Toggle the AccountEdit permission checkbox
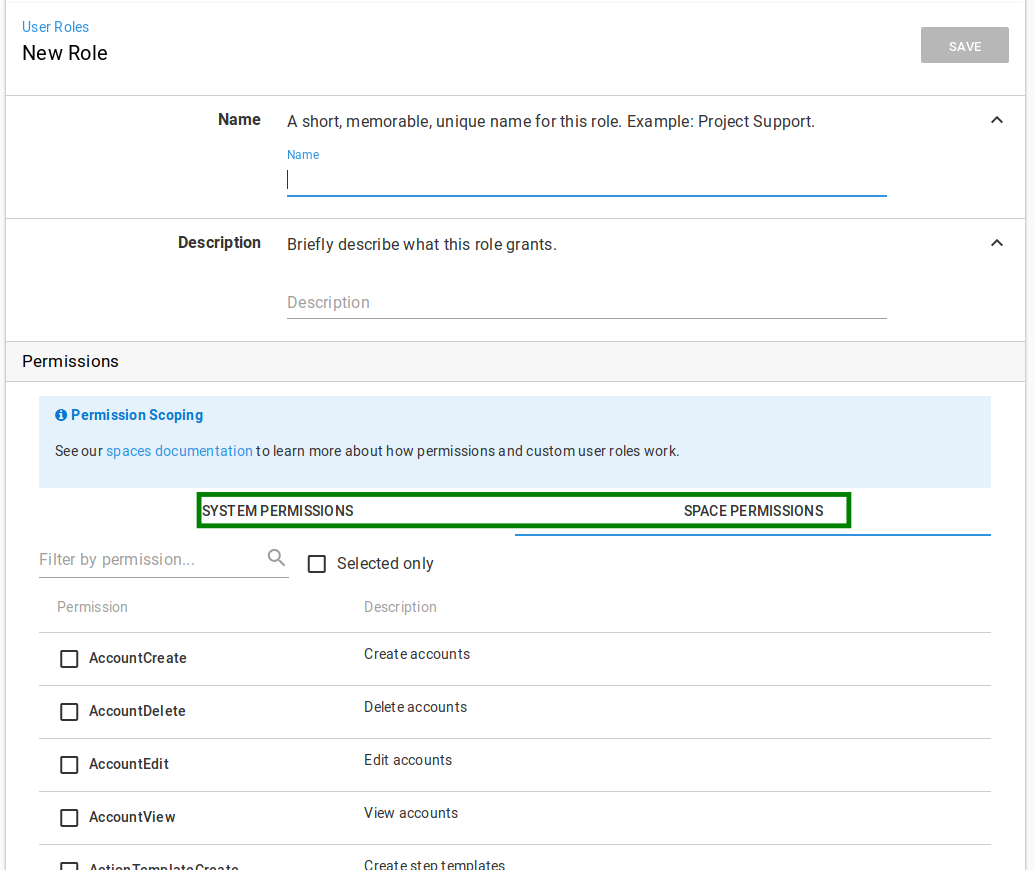The height and width of the screenshot is (870, 1035). 69,764
